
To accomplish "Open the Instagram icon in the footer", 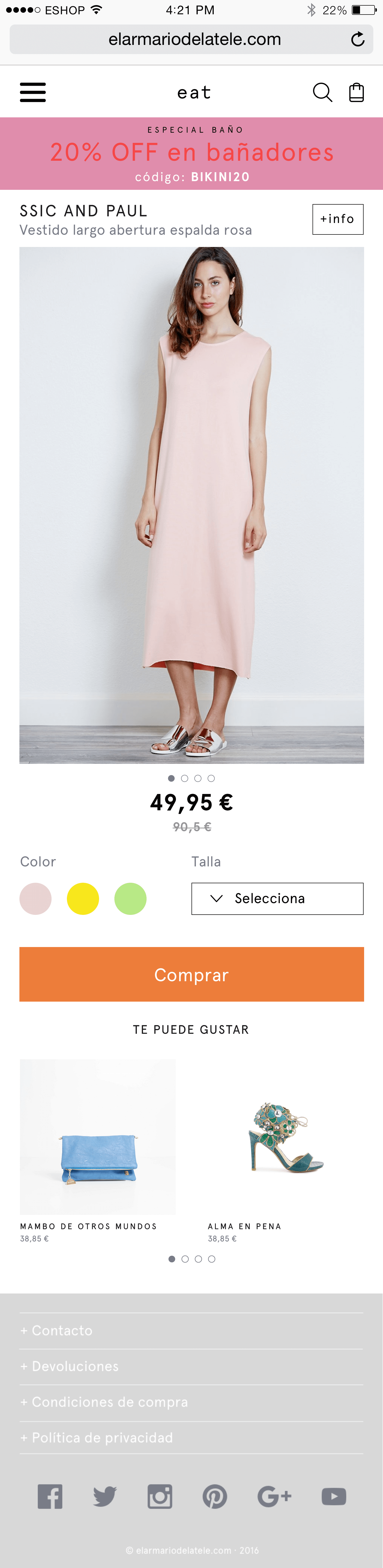I will 160,1496.
